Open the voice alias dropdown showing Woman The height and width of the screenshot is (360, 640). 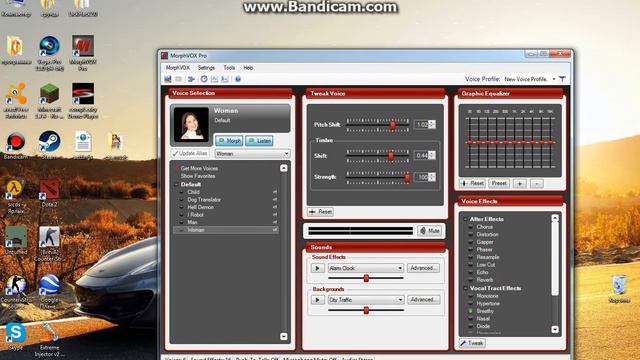tap(253, 154)
